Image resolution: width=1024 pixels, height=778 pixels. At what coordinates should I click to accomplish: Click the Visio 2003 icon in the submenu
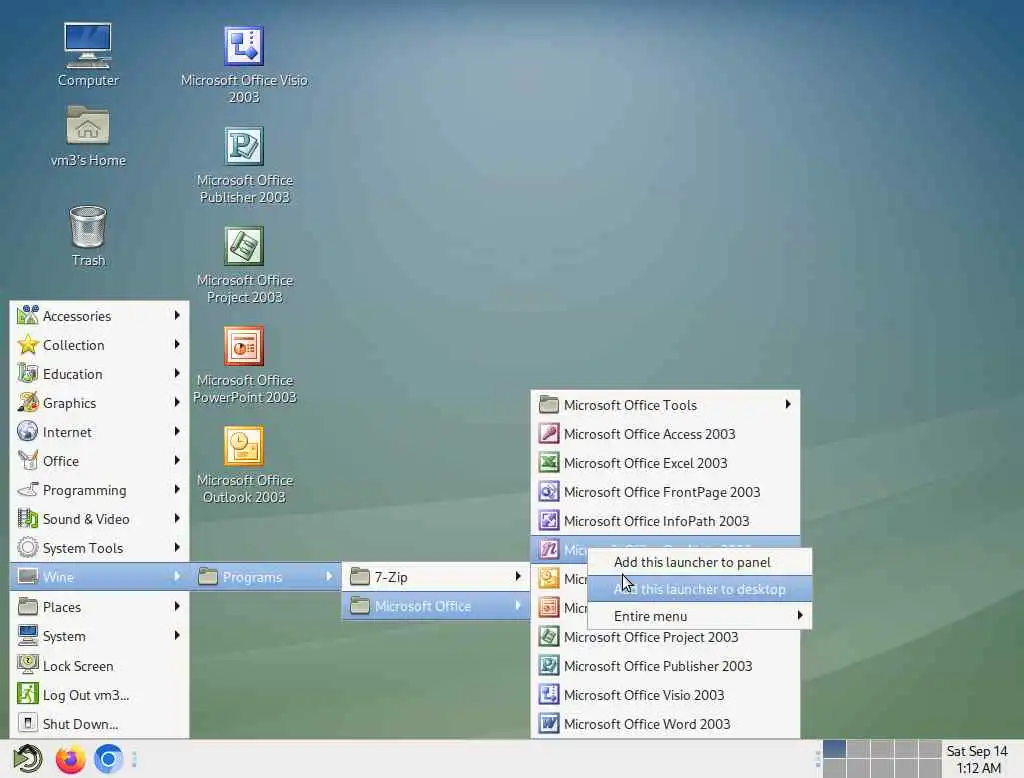(x=549, y=694)
